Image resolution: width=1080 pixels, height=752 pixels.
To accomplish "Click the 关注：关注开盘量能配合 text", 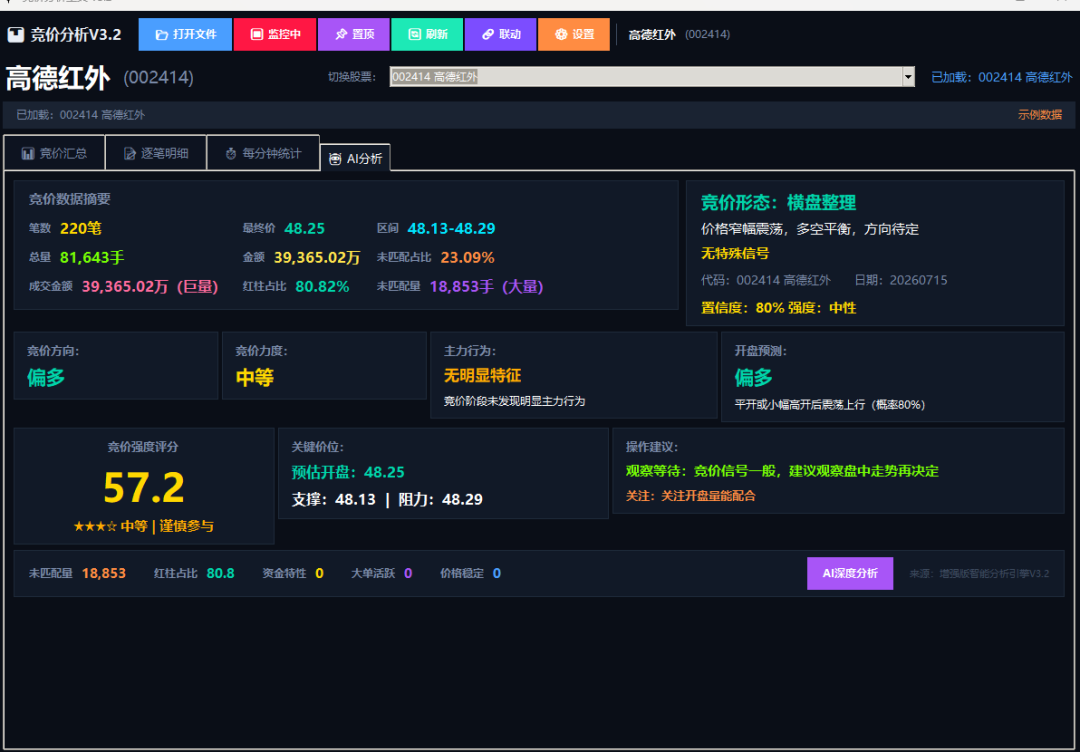I will point(690,495).
